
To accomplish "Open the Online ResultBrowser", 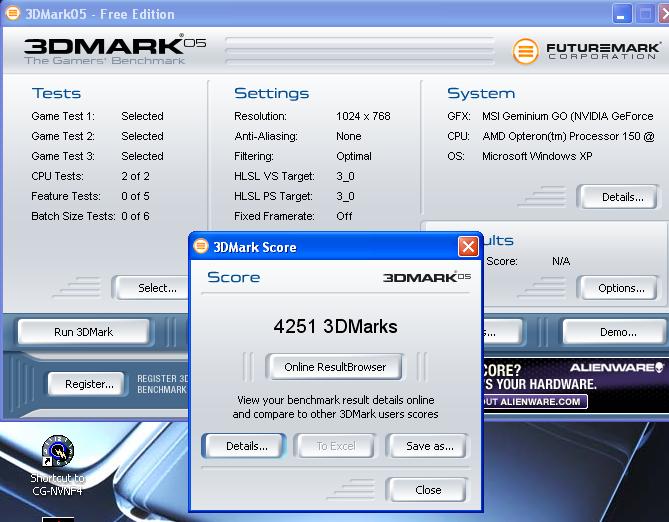I will point(335,367).
